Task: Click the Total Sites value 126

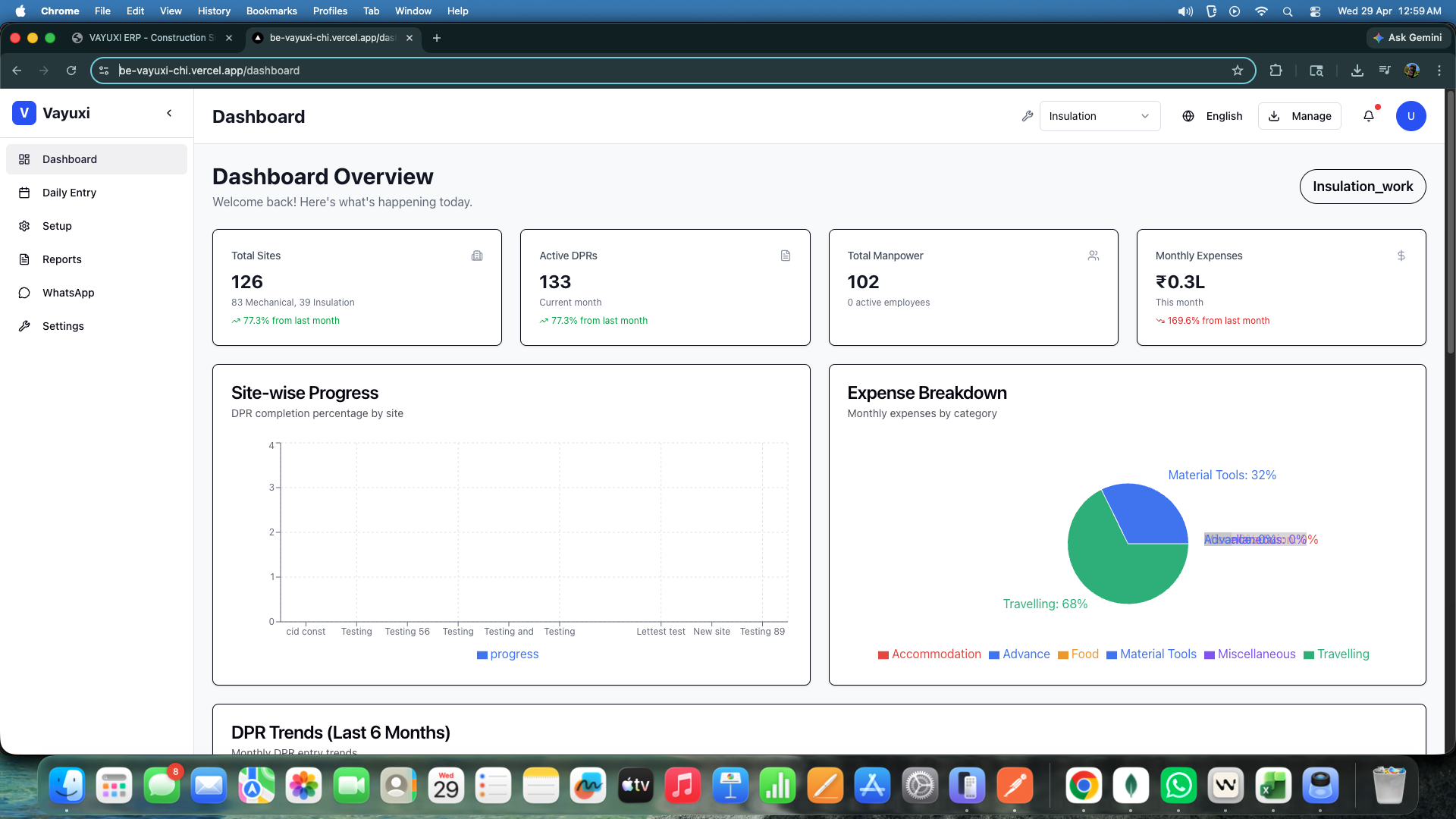Action: (x=247, y=282)
